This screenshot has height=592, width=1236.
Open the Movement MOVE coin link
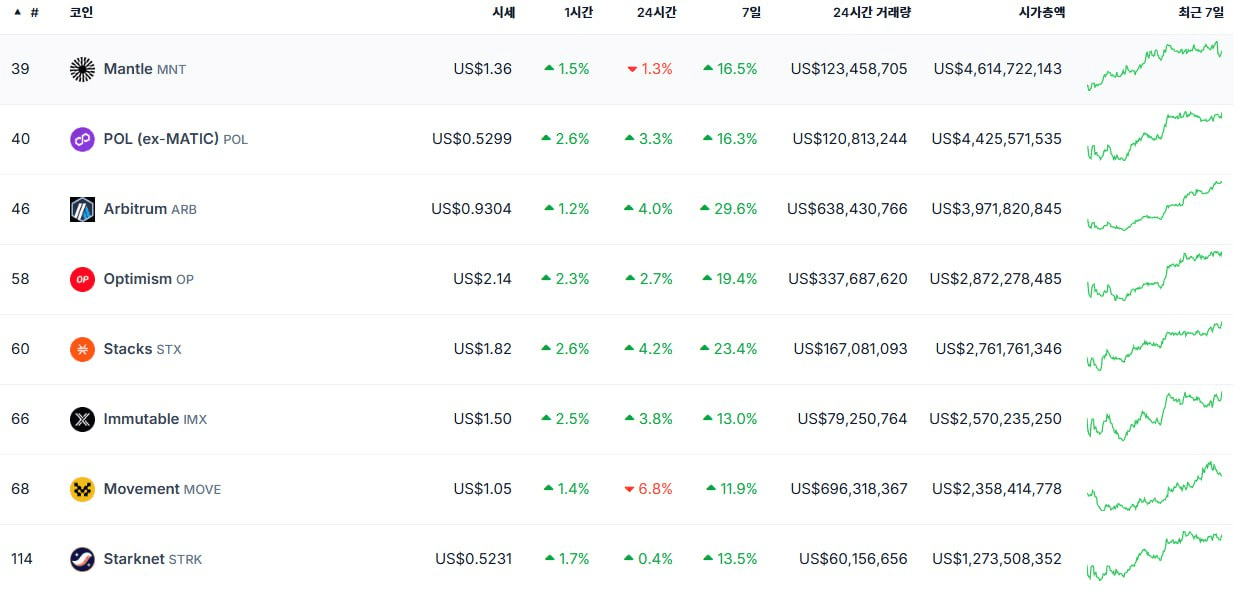(162, 489)
